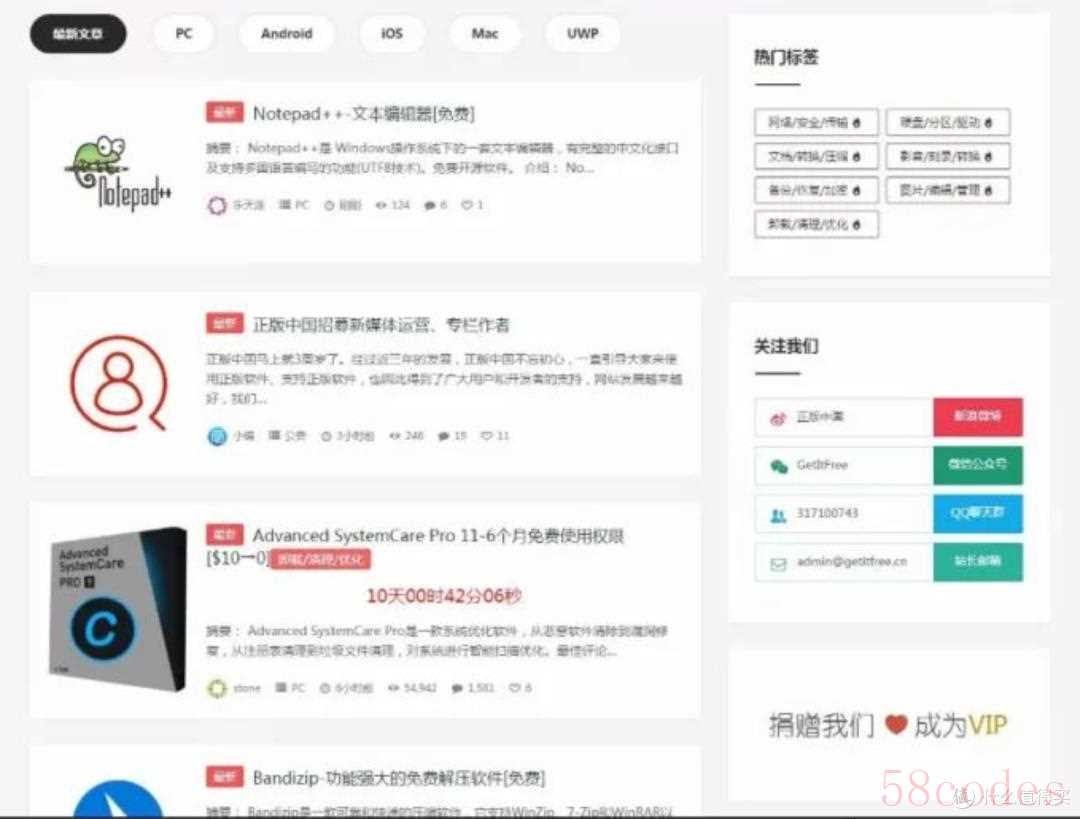
Task: Open the 捐赠我们 成为VIP donation banner
Action: pyautogui.click(x=889, y=725)
